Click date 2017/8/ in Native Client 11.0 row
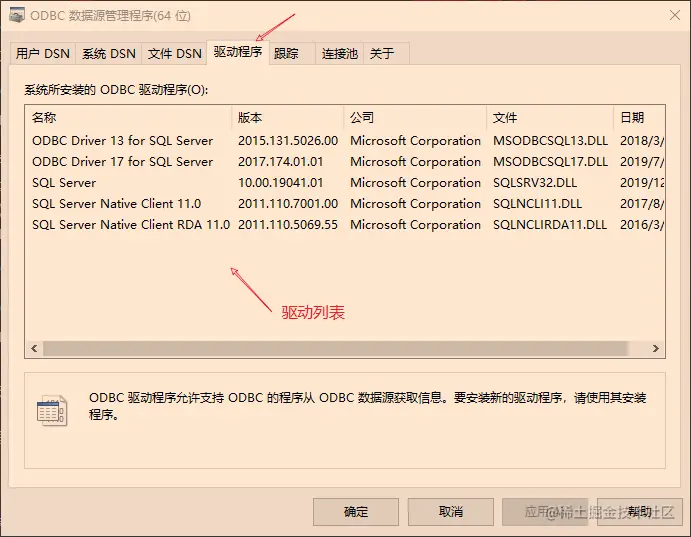Image resolution: width=691 pixels, height=537 pixels. pyautogui.click(x=642, y=204)
